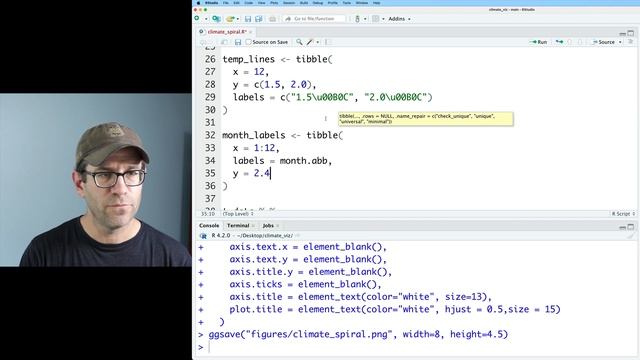Click the 'x = 1:12,' code line
Screen dimensions: 640x360
[256, 148]
